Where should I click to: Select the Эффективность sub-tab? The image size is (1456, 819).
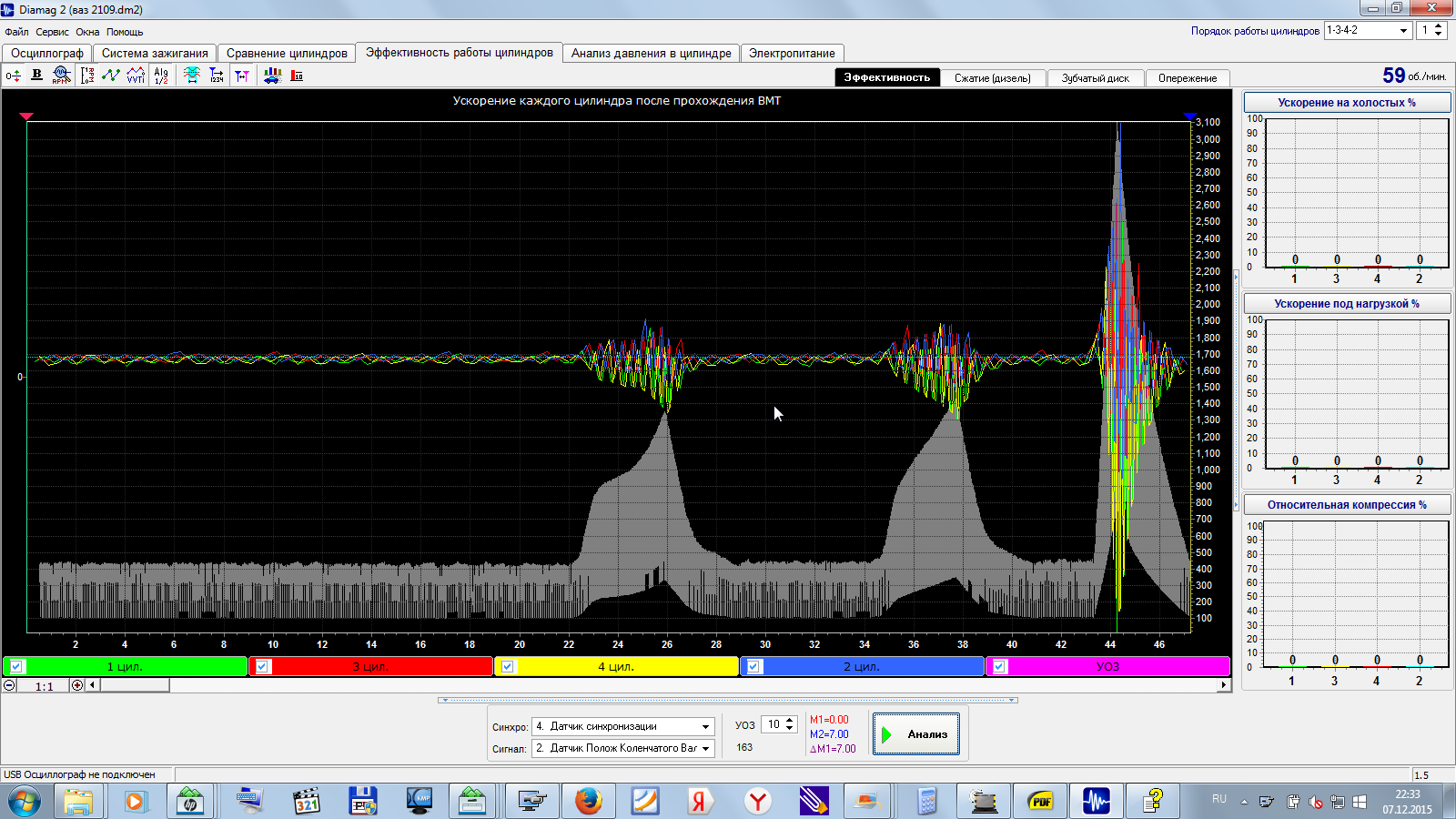(x=887, y=77)
